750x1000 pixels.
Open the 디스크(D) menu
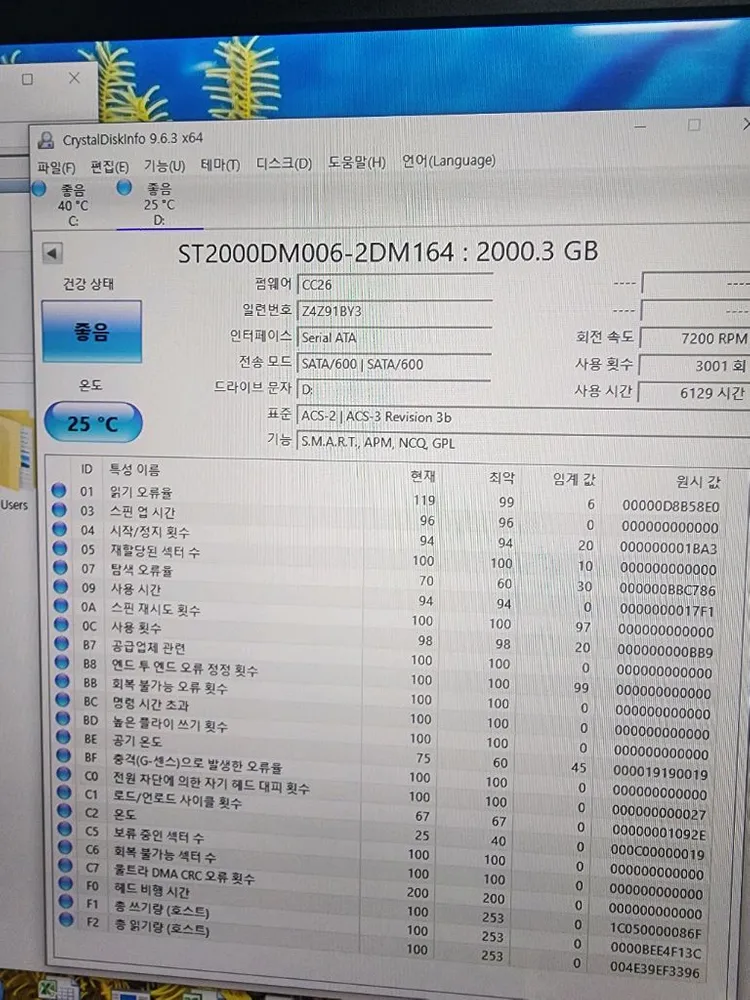click(x=284, y=163)
